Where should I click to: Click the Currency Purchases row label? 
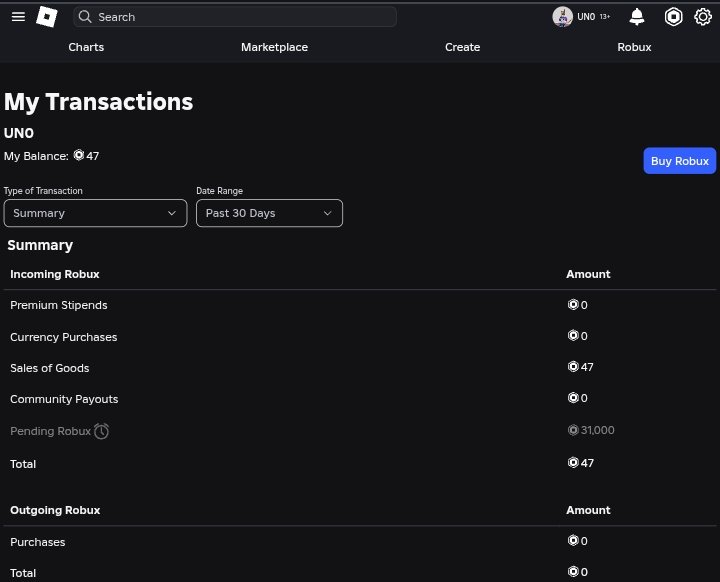pyautogui.click(x=63, y=337)
